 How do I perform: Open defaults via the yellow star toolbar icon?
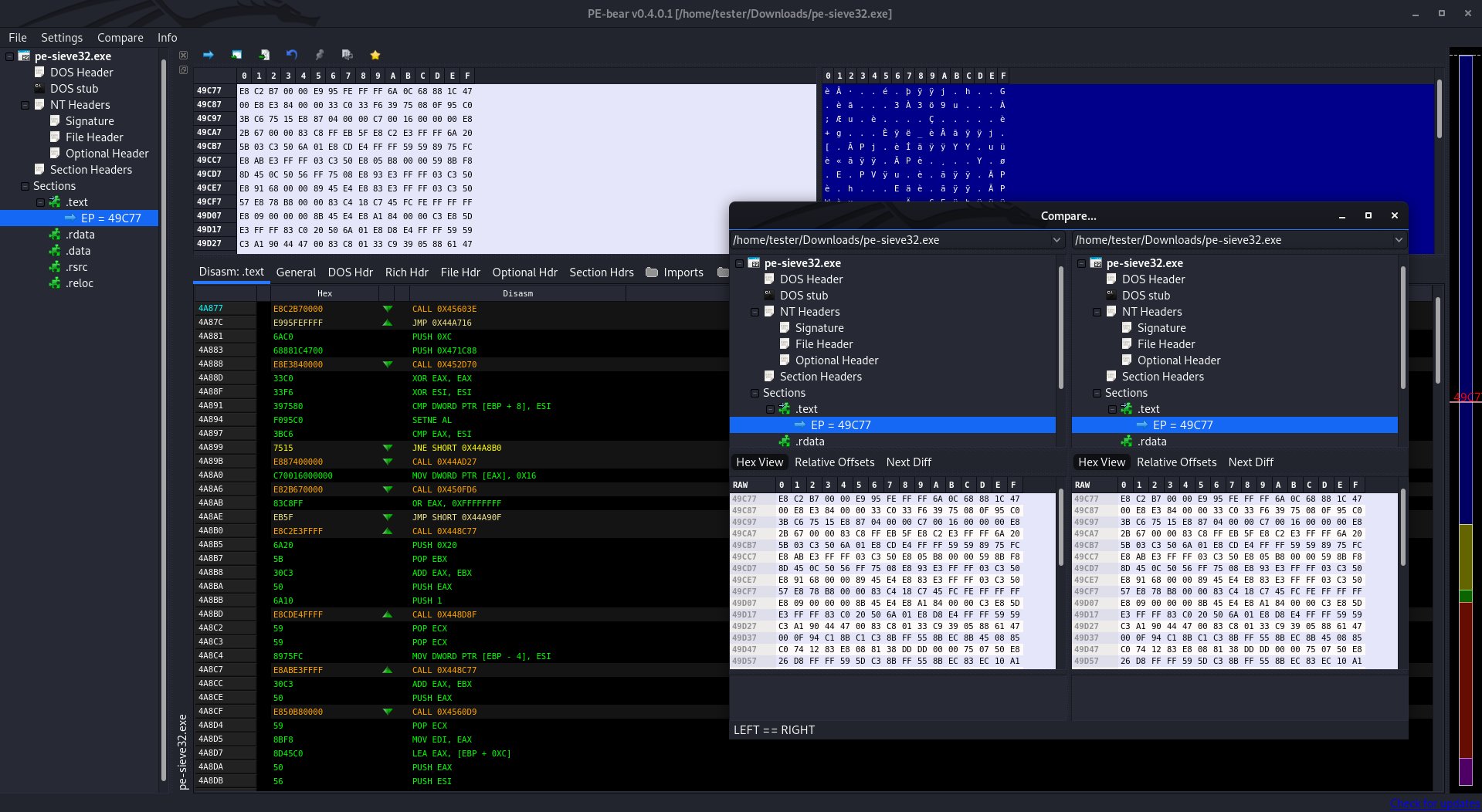pos(375,55)
